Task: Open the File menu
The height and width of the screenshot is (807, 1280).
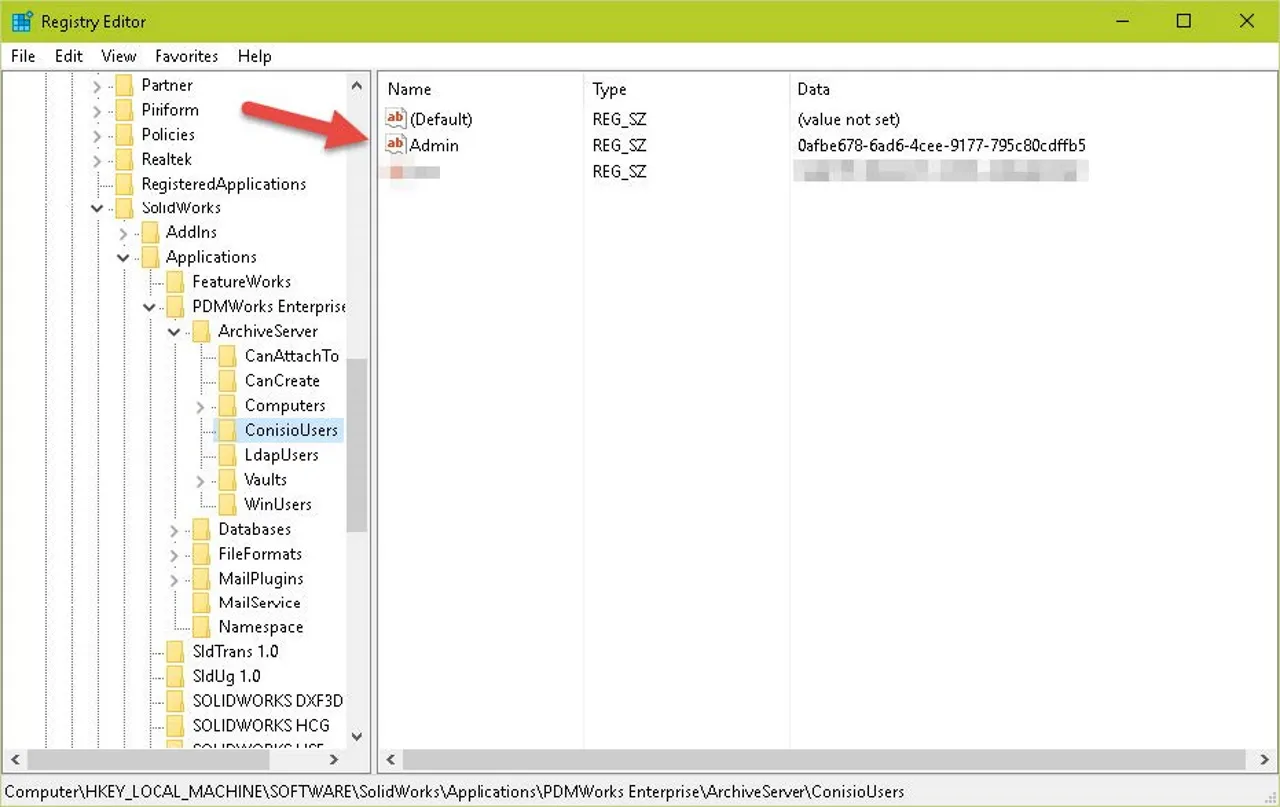Action: 23,56
